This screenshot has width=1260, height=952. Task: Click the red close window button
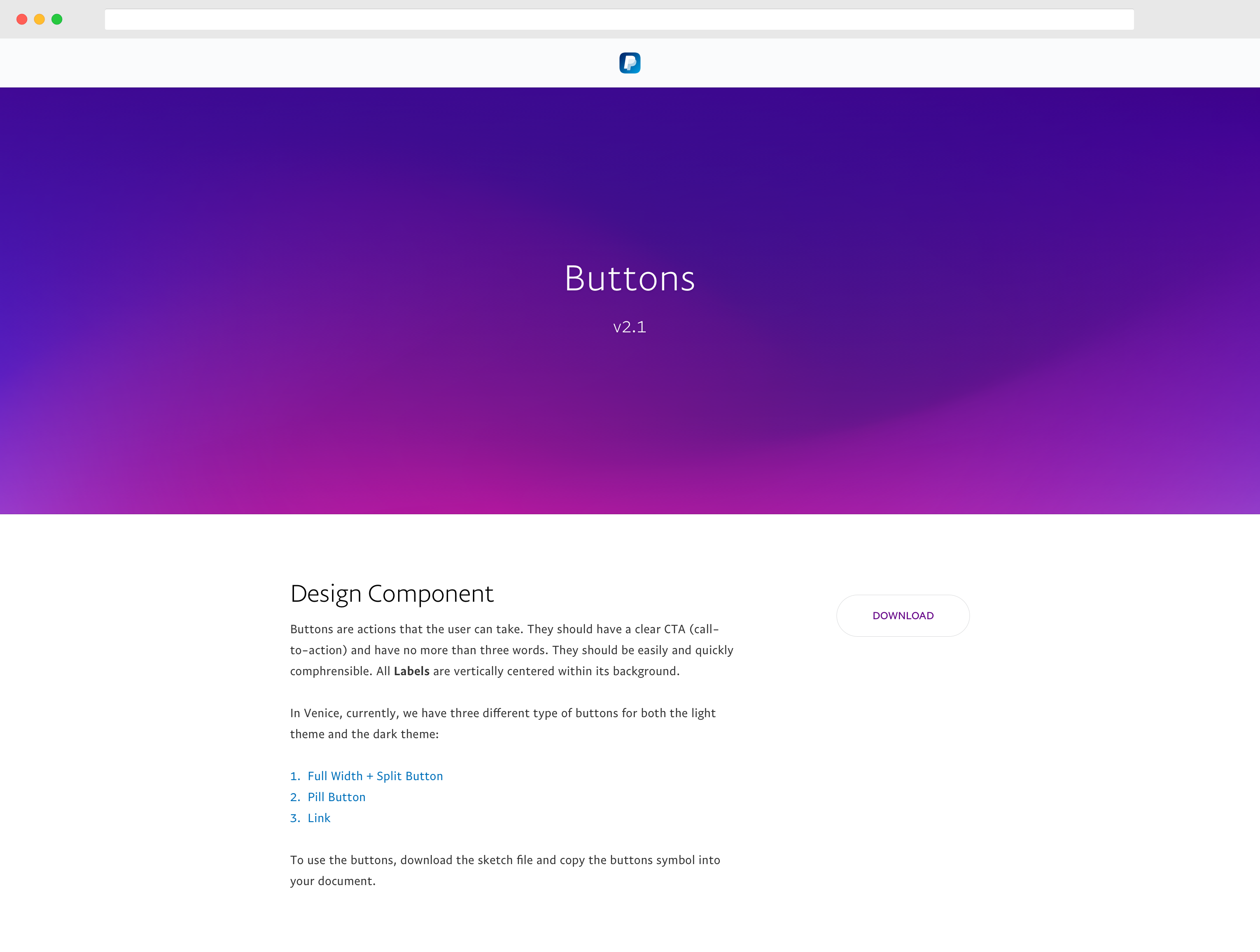(22, 19)
